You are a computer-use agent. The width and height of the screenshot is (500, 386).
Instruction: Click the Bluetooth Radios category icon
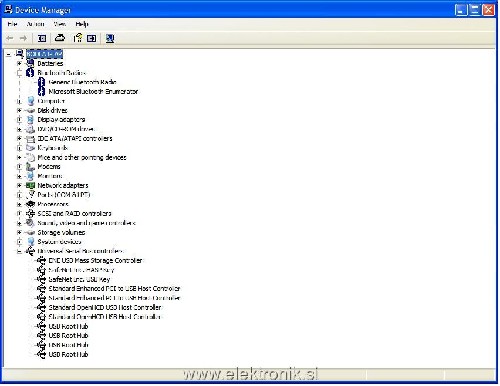(30, 72)
